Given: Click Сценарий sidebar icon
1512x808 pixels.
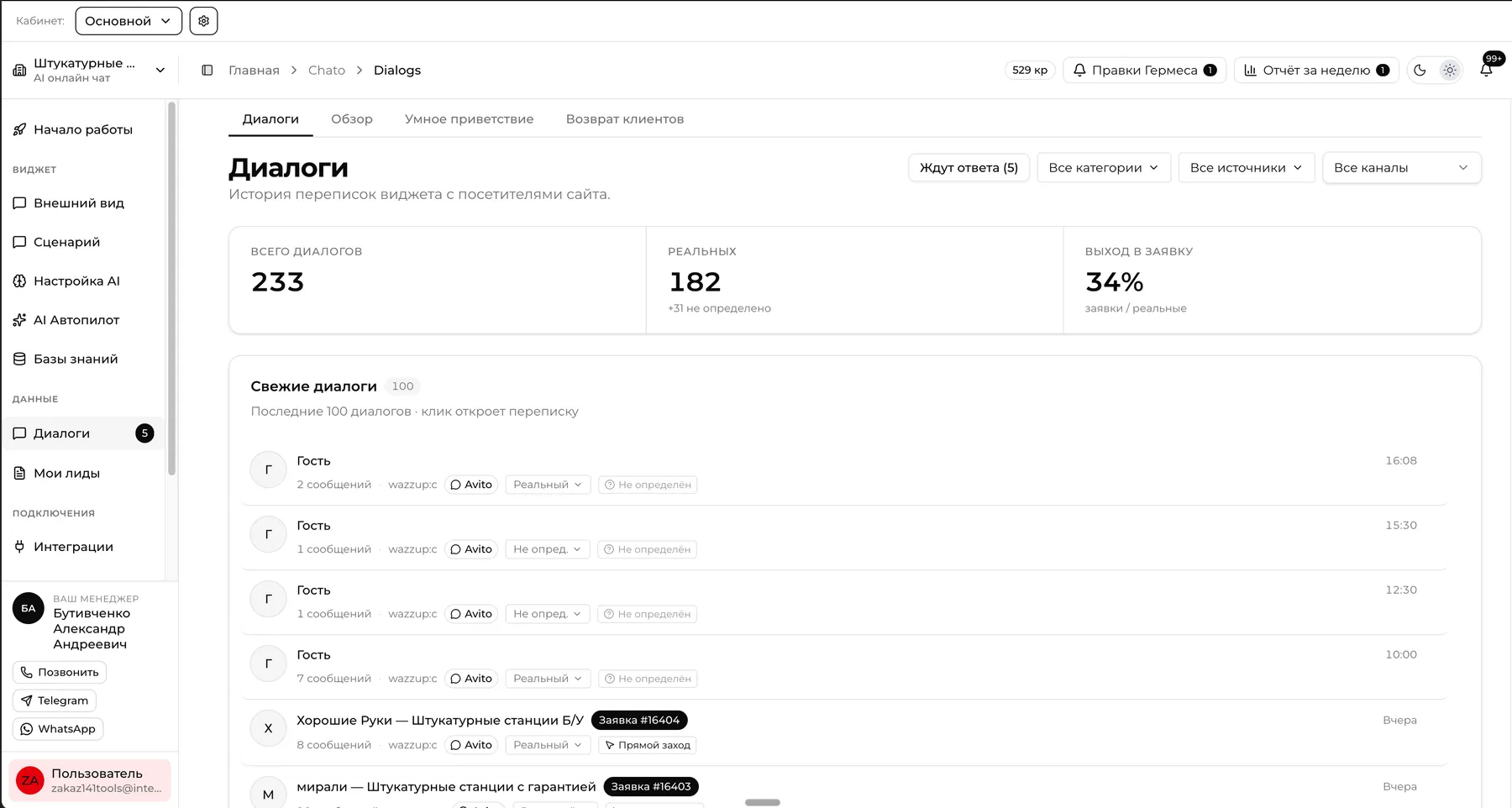Looking at the screenshot, I should click(x=19, y=242).
